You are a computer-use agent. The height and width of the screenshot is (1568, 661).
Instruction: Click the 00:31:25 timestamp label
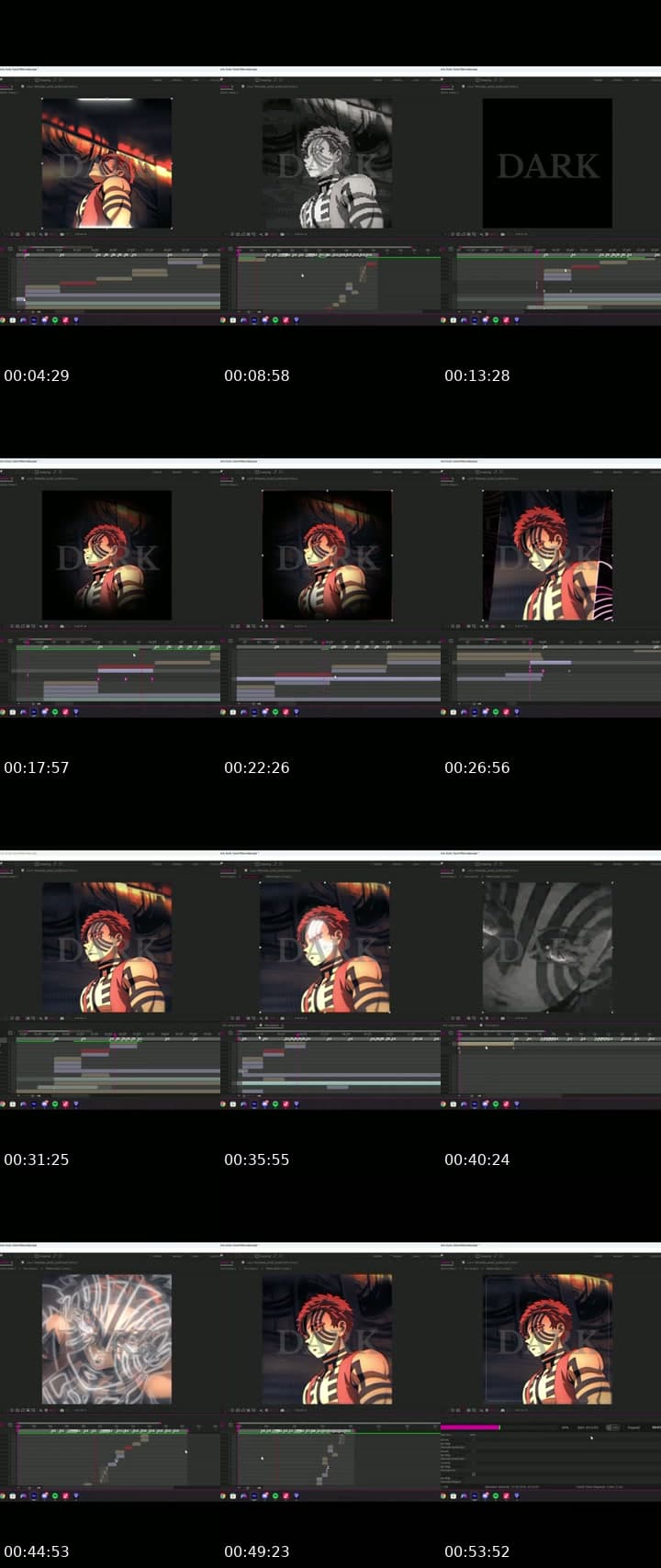coord(37,1159)
